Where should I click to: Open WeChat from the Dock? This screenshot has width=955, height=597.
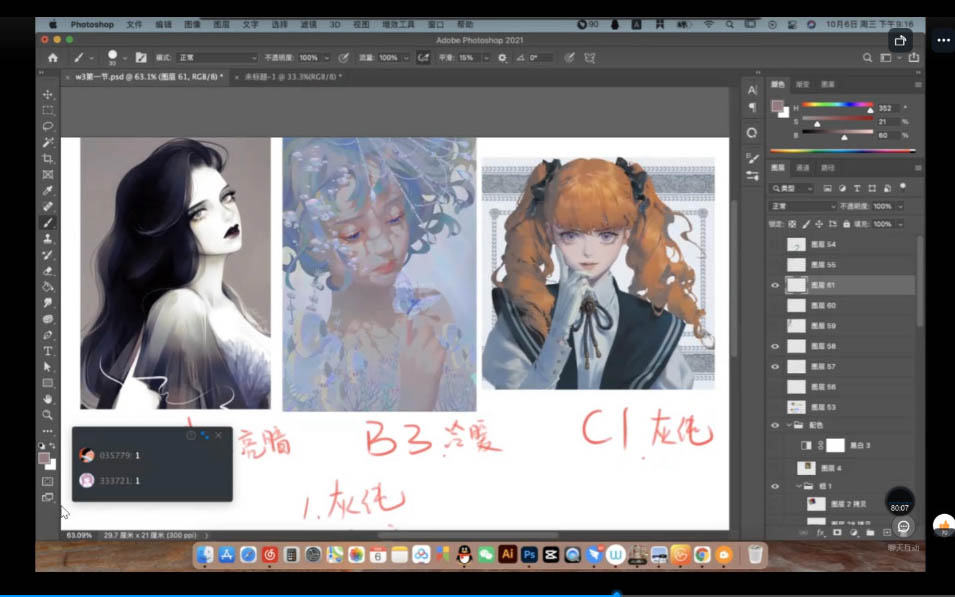click(486, 554)
